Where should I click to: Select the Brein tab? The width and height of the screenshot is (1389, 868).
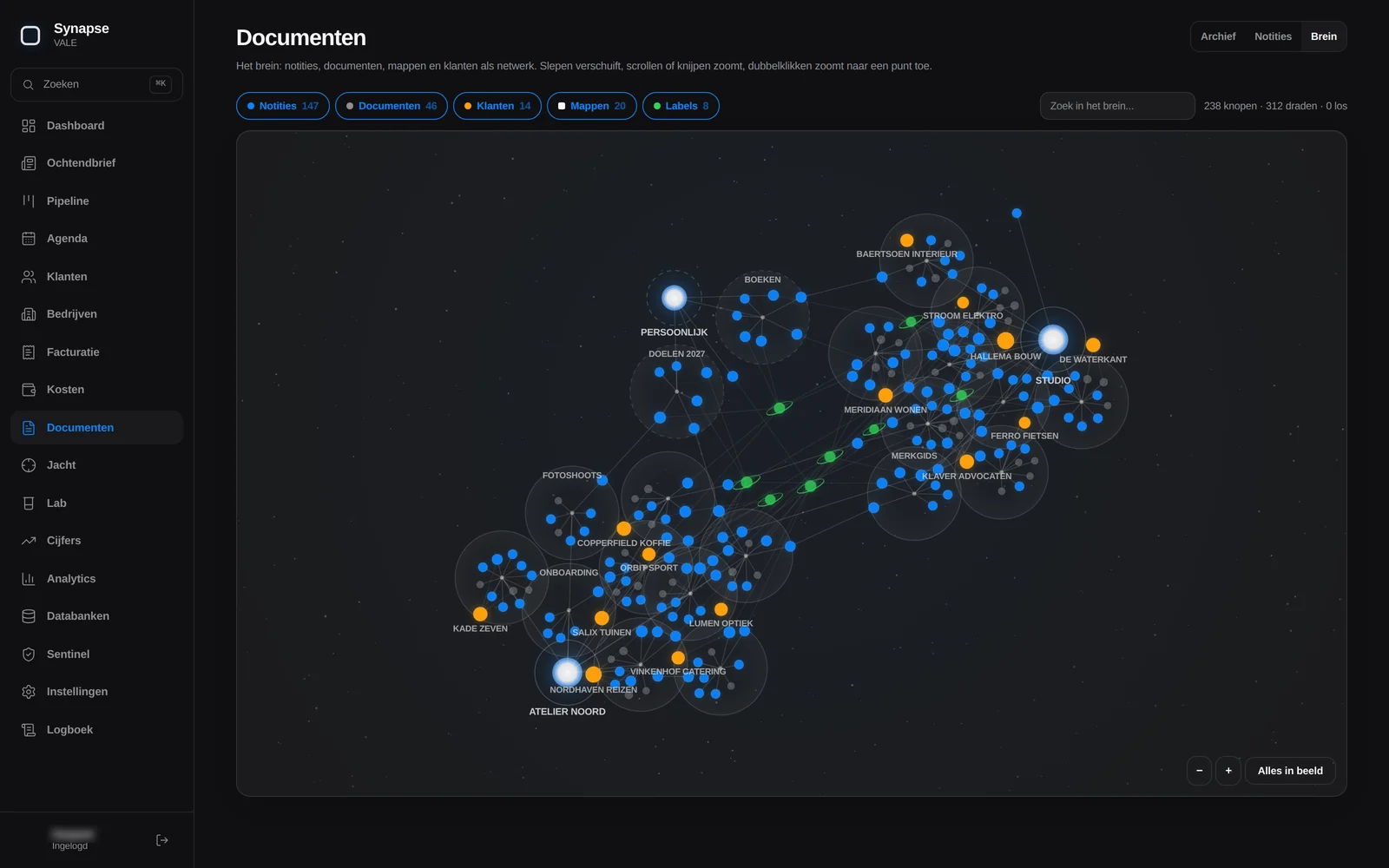tap(1324, 36)
